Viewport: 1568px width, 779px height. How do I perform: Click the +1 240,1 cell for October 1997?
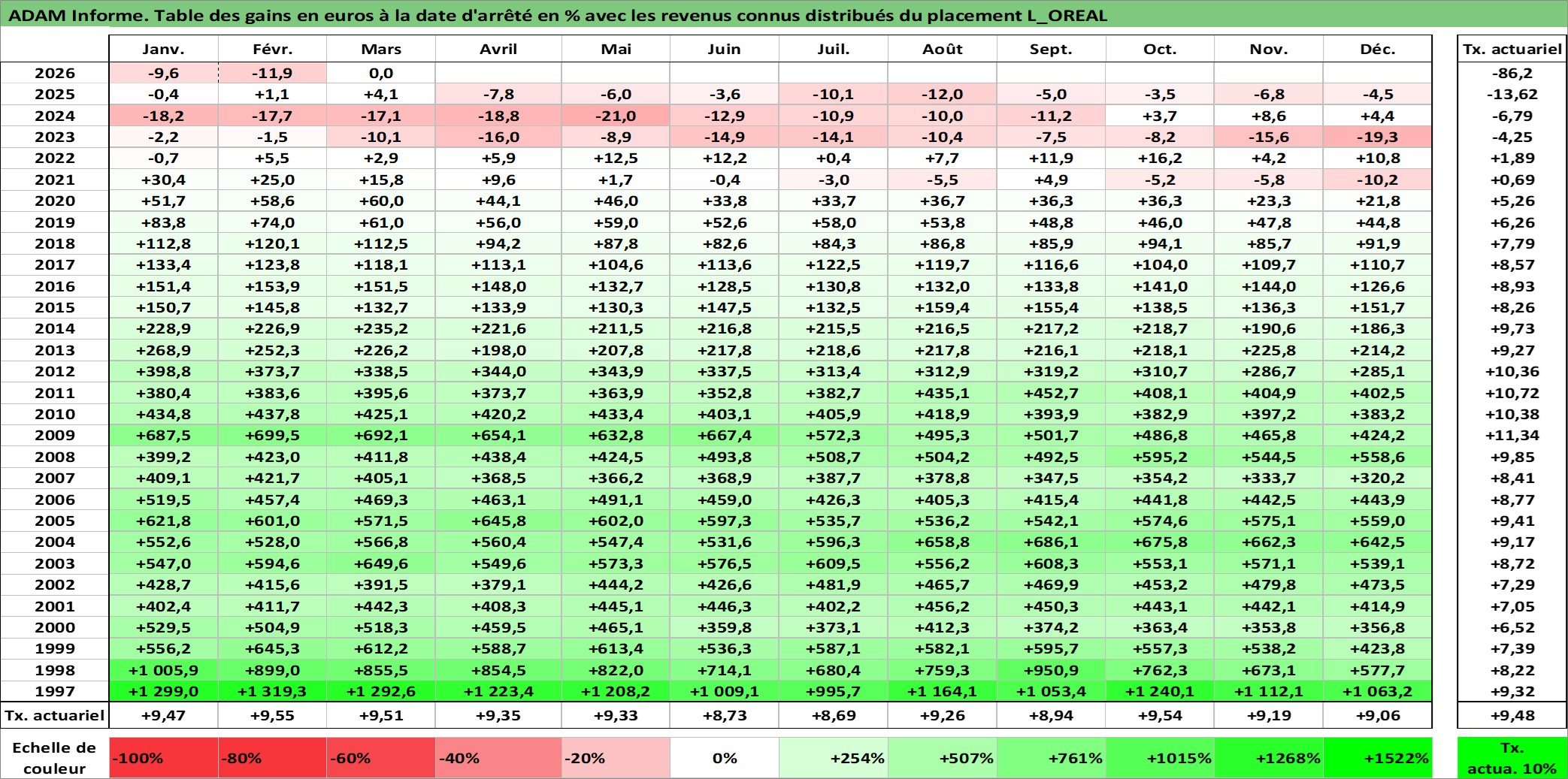pyautogui.click(x=1160, y=691)
